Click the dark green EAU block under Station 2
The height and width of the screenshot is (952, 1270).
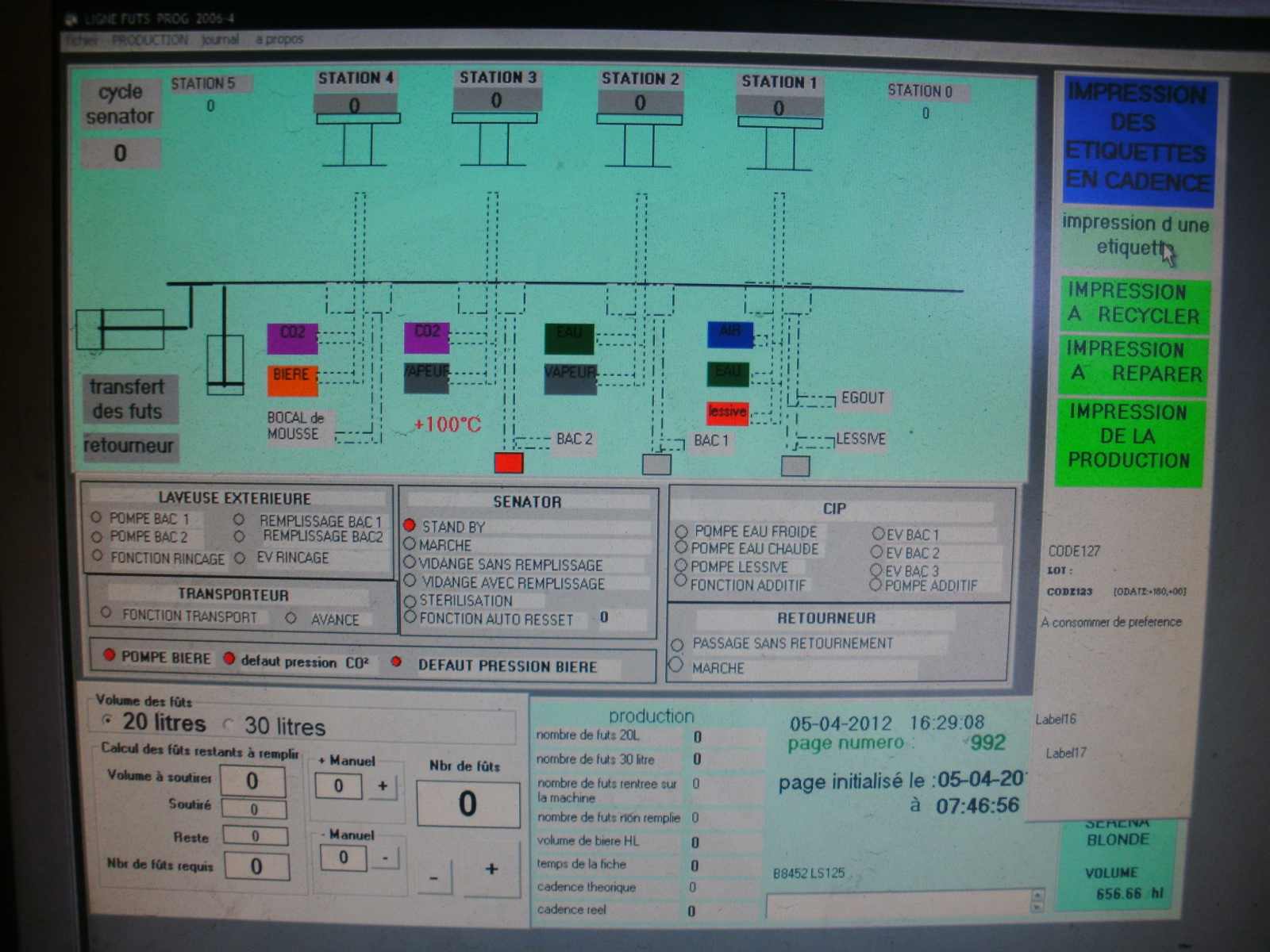(569, 338)
